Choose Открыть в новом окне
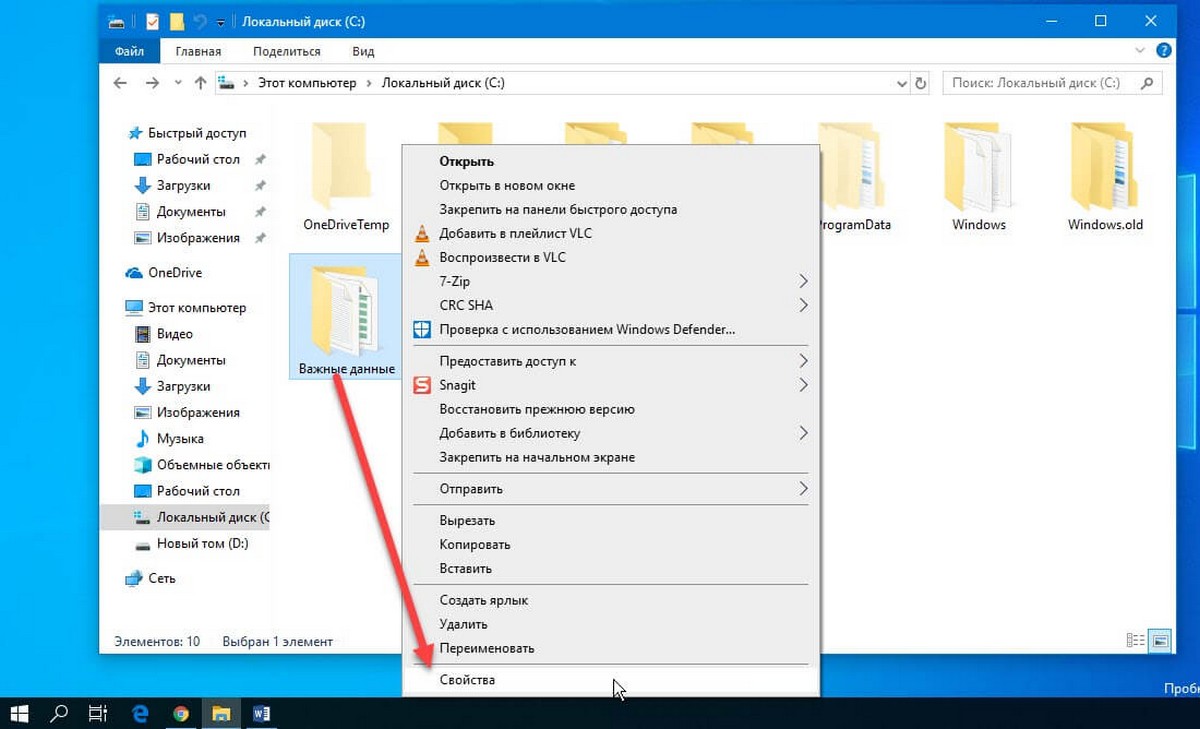This screenshot has height=729, width=1200. (610, 185)
